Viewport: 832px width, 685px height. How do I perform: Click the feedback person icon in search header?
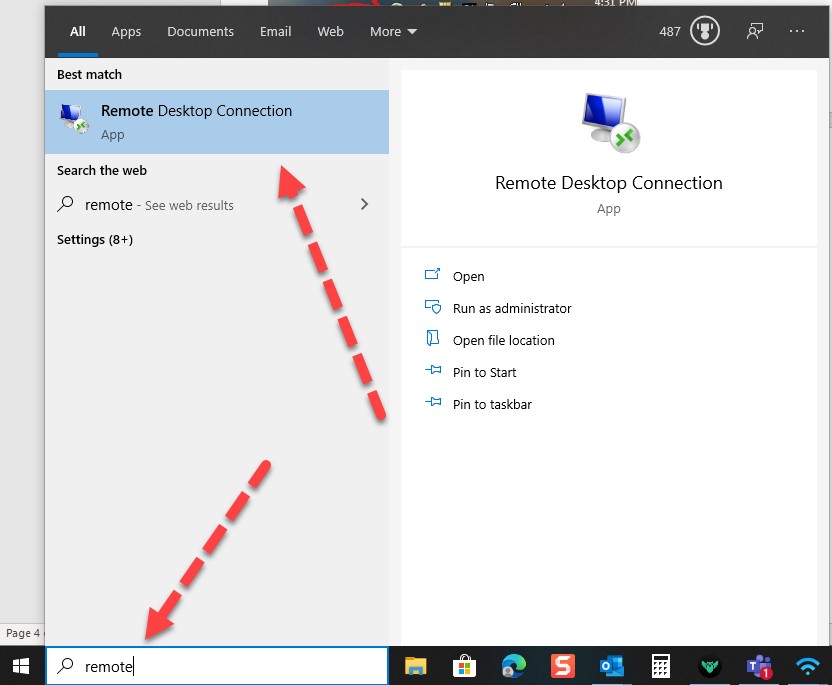[x=755, y=31]
